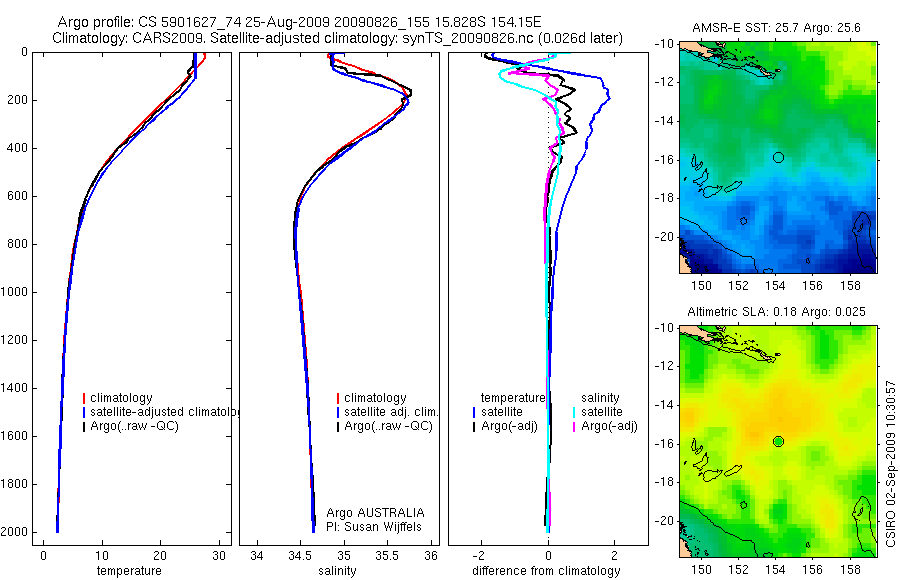Click the 'temperature' x-axis label
Screen dimensions: 900x580
click(129, 571)
